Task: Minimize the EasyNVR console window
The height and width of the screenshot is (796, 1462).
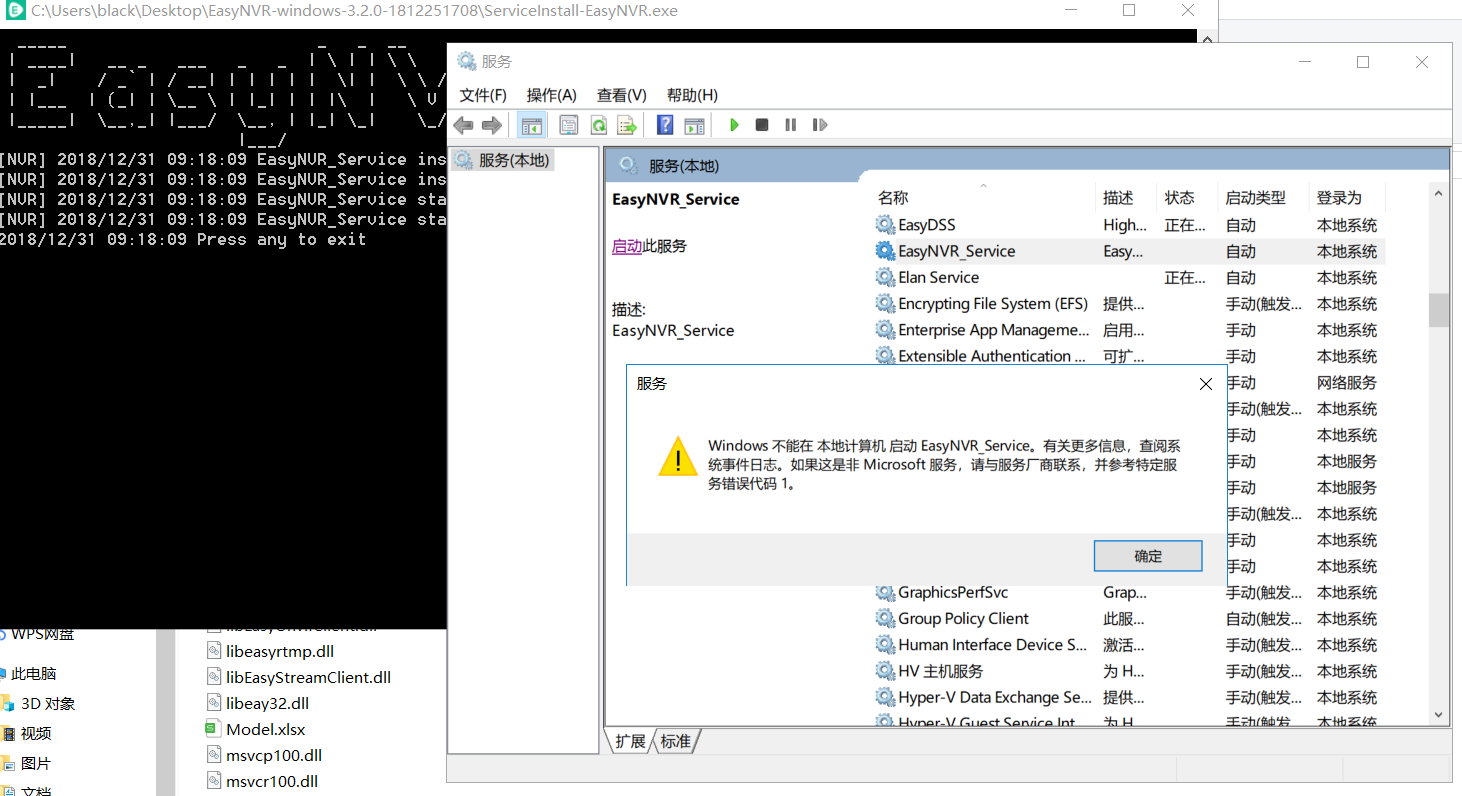Action: click(1070, 11)
